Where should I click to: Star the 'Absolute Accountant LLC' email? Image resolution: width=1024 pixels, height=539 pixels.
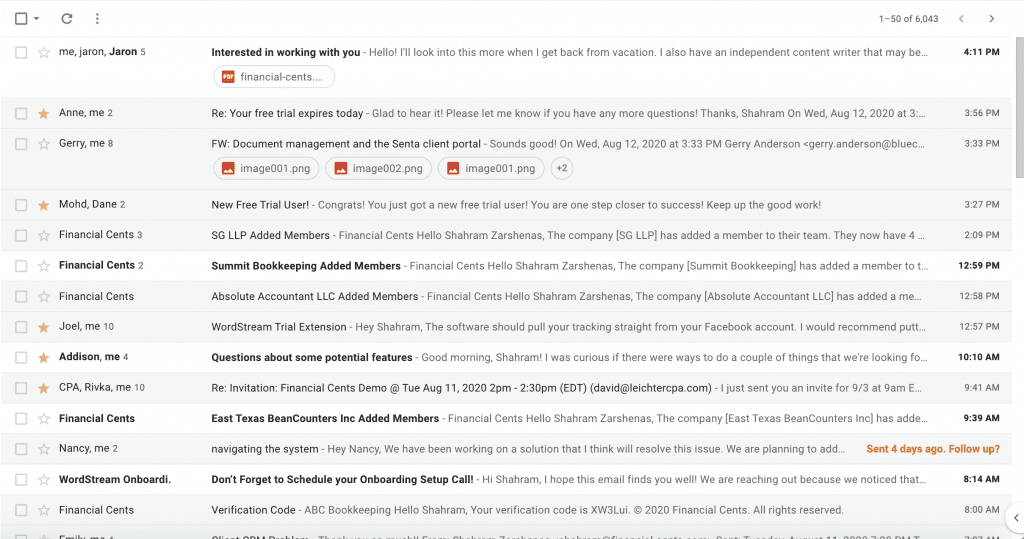coord(44,297)
